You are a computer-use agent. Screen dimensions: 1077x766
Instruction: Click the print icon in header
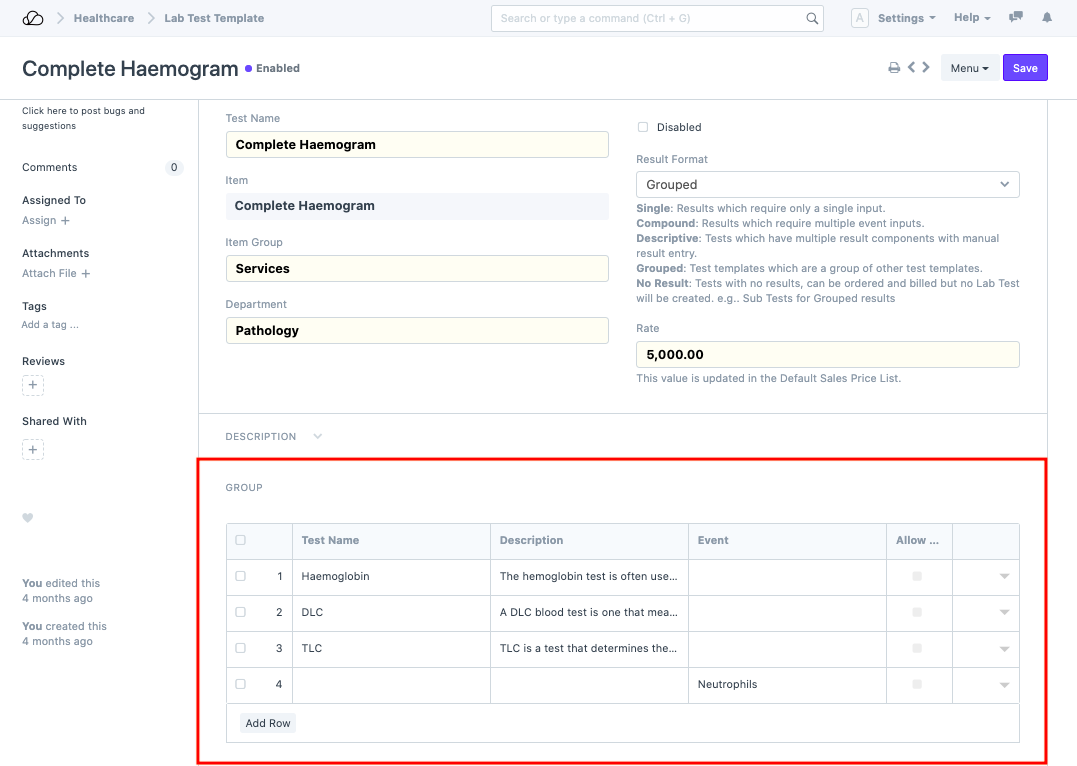pyautogui.click(x=894, y=68)
